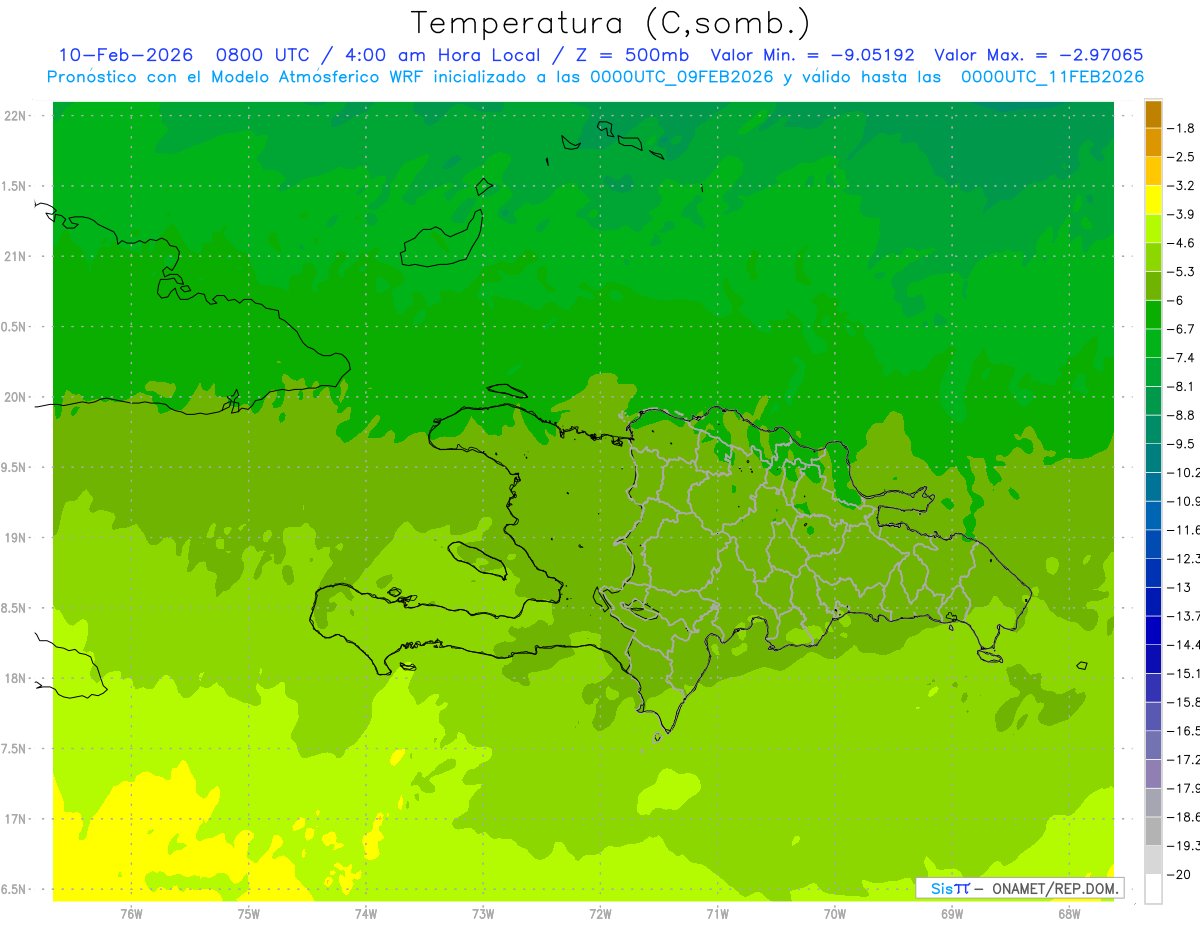
Task: Click the 68W longitude label
Action: tap(1069, 914)
